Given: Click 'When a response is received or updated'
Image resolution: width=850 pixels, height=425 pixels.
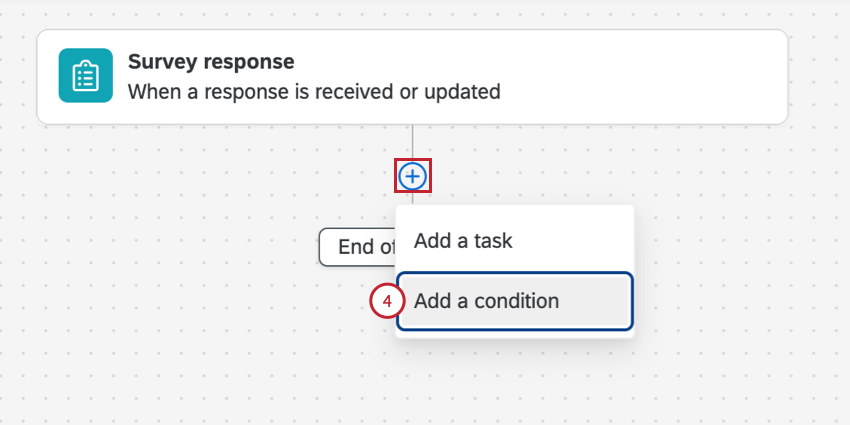Looking at the screenshot, I should click(x=314, y=92).
